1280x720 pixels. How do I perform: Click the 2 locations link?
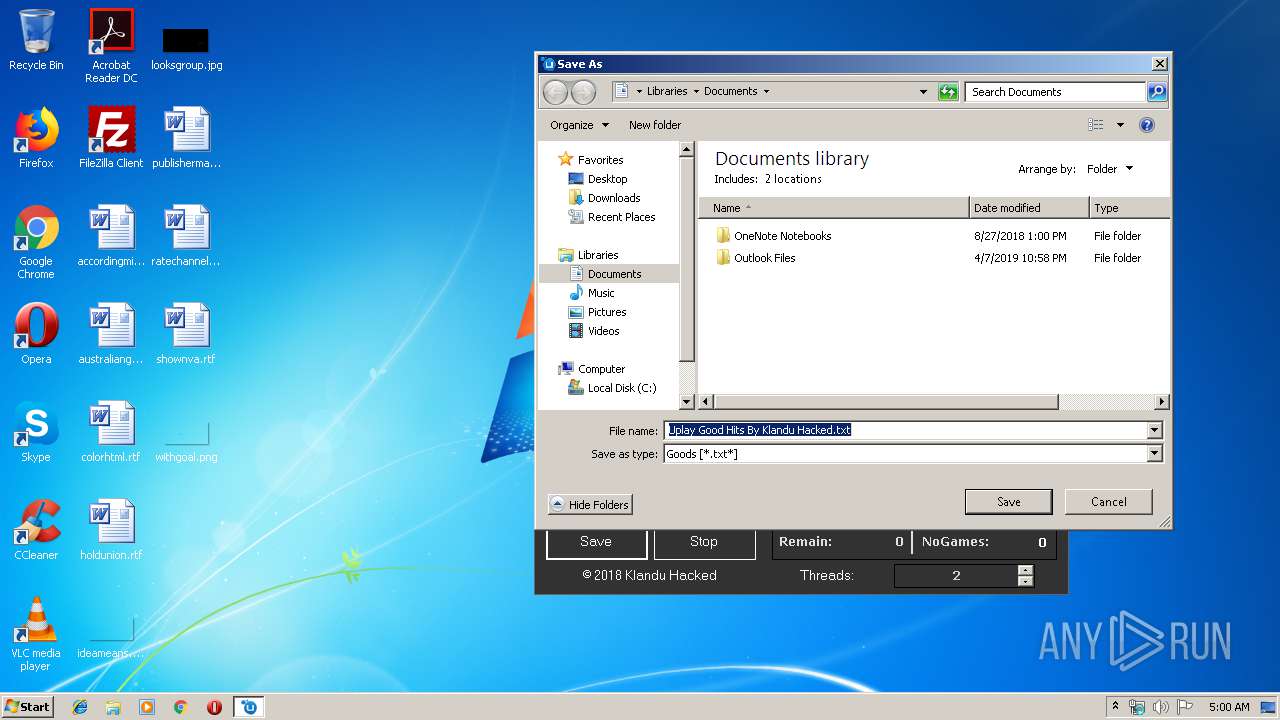(x=793, y=179)
